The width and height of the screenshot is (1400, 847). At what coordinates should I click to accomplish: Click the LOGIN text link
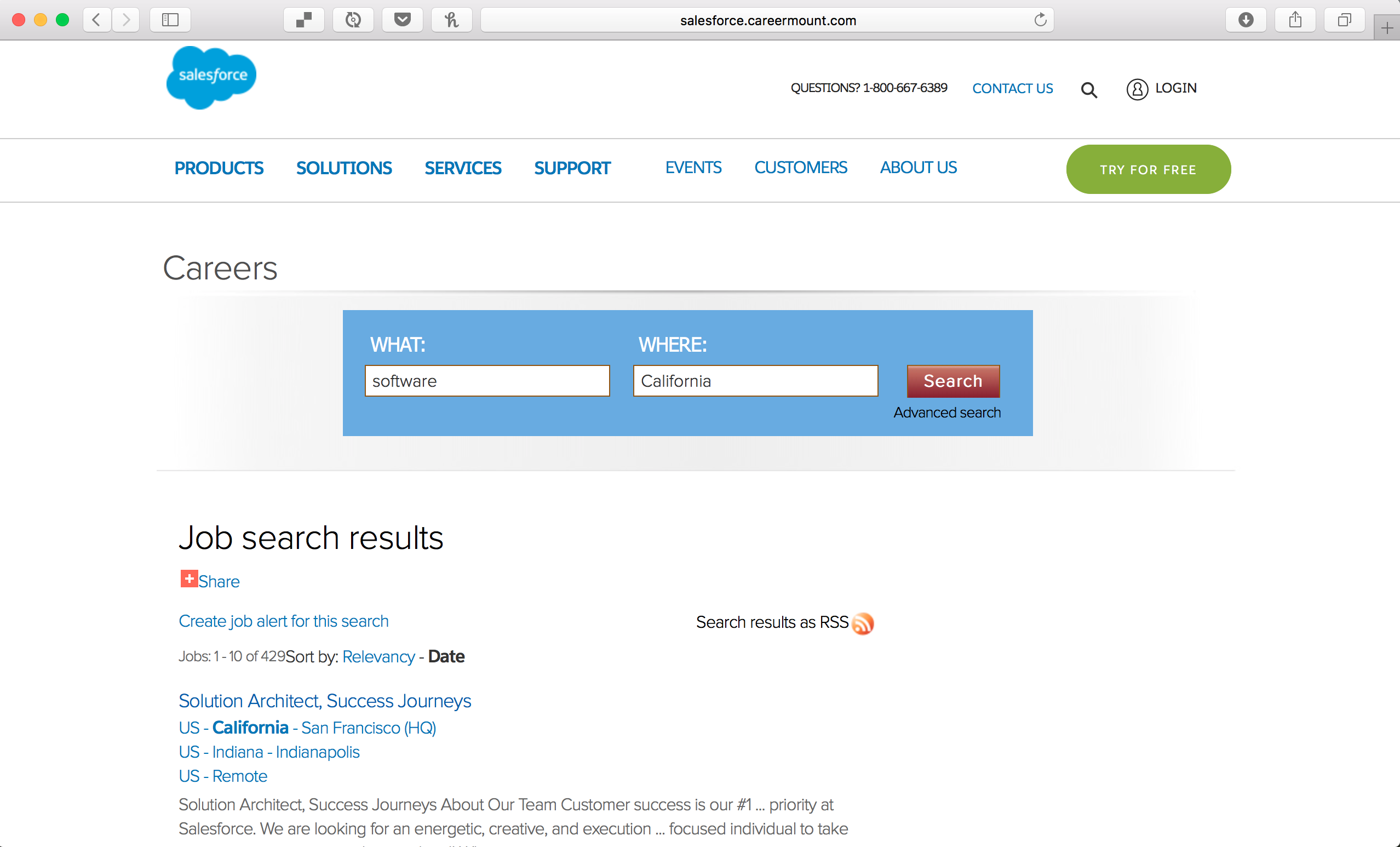1175,88
